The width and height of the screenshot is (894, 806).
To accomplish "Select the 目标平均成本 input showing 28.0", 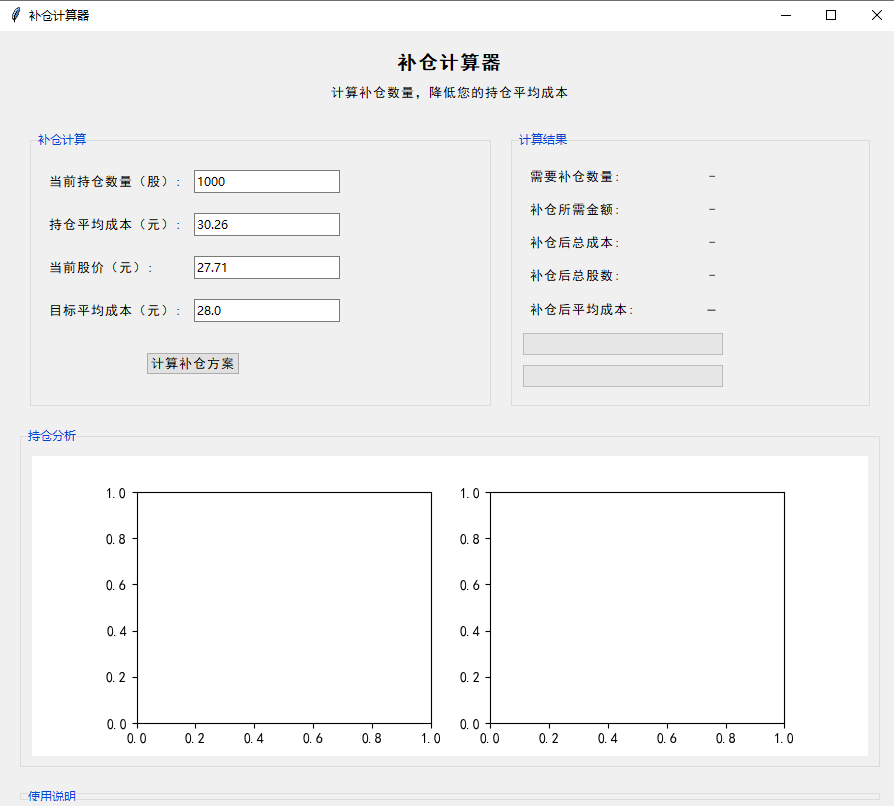I will pyautogui.click(x=266, y=310).
